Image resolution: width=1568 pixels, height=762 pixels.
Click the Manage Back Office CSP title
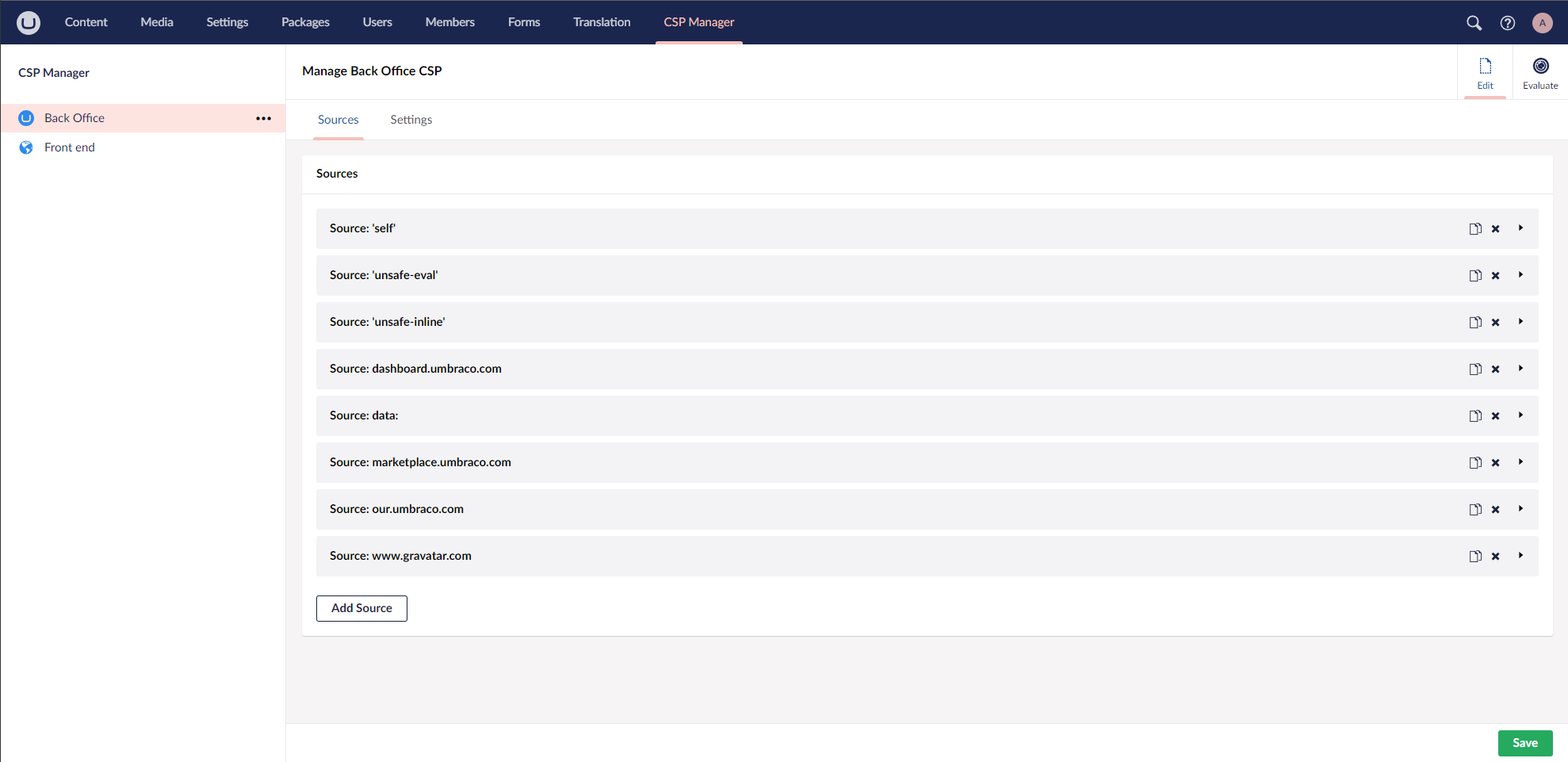372,71
